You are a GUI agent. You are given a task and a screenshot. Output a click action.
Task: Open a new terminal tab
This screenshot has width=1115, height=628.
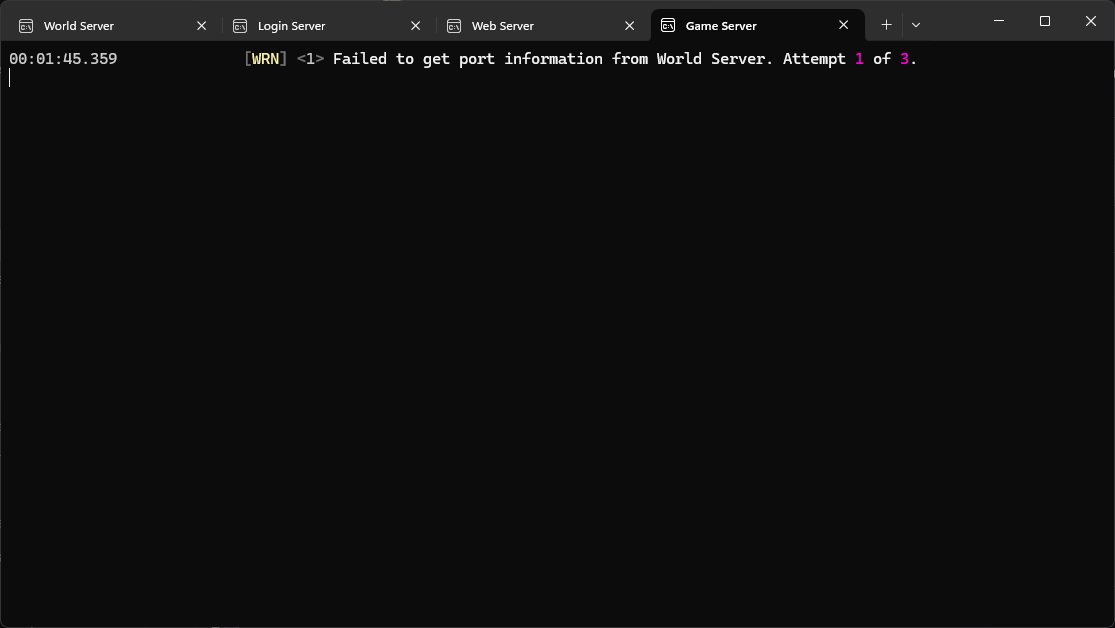(x=886, y=25)
